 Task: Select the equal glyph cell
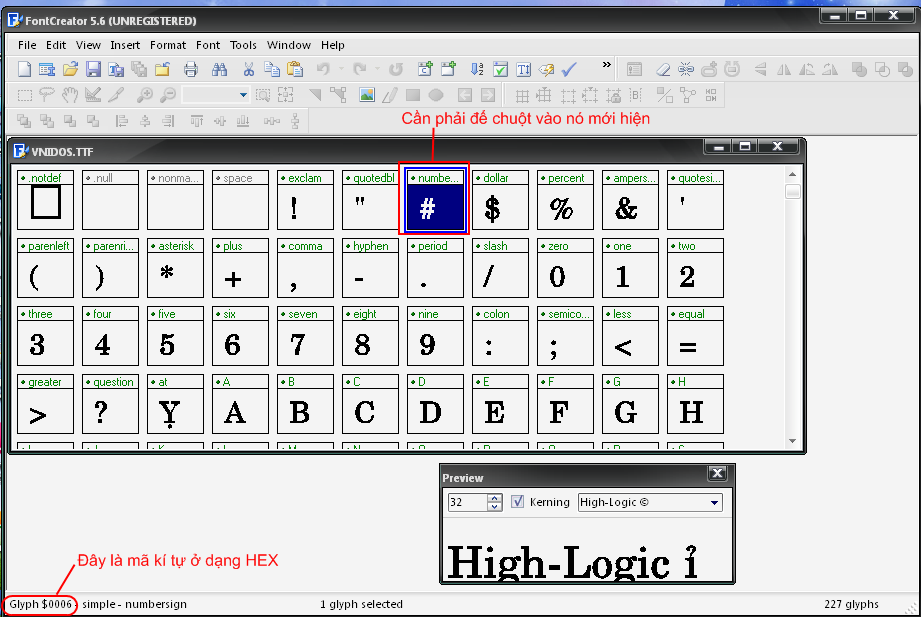[695, 336]
